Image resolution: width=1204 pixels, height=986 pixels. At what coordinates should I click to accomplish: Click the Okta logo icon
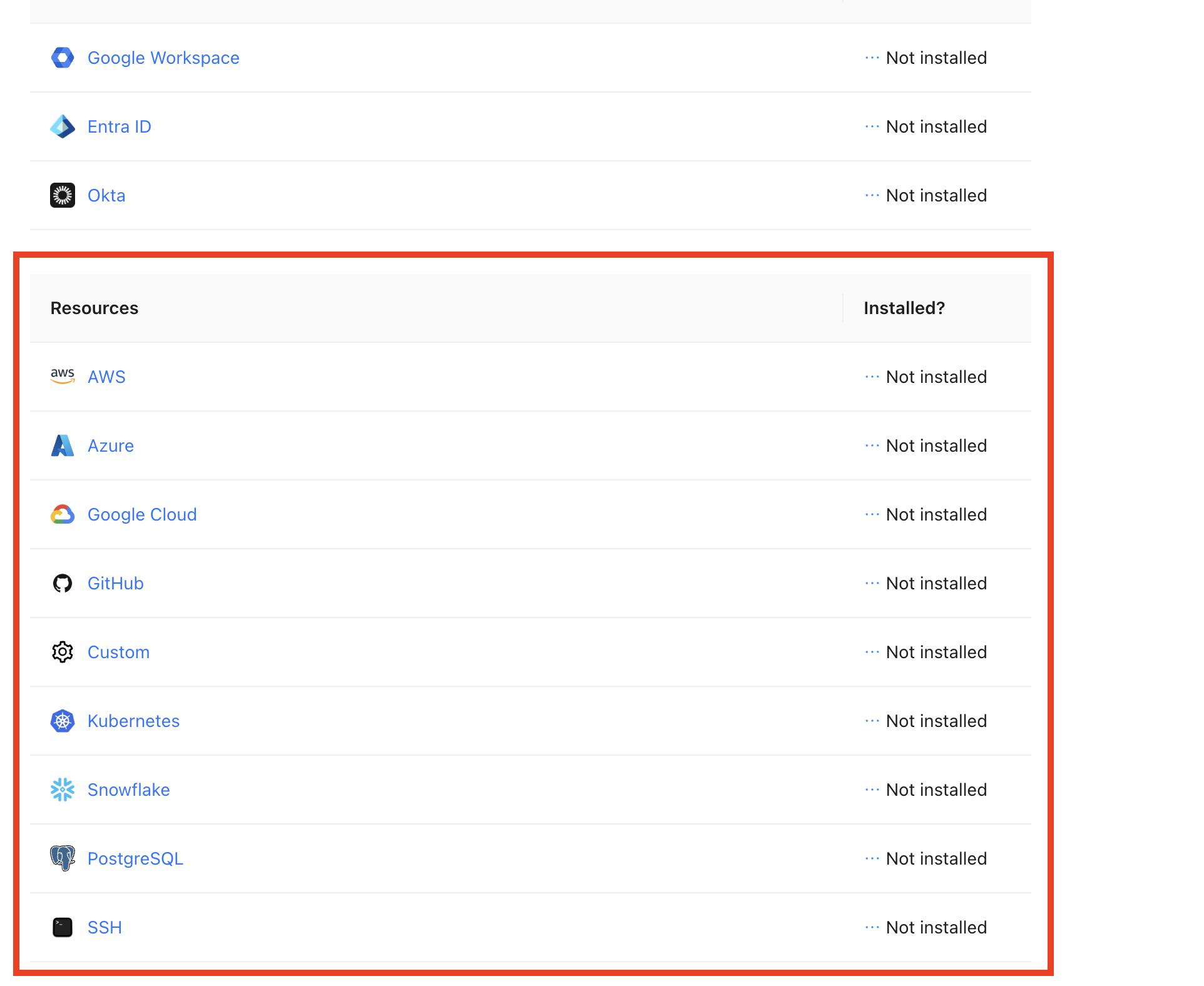click(63, 195)
